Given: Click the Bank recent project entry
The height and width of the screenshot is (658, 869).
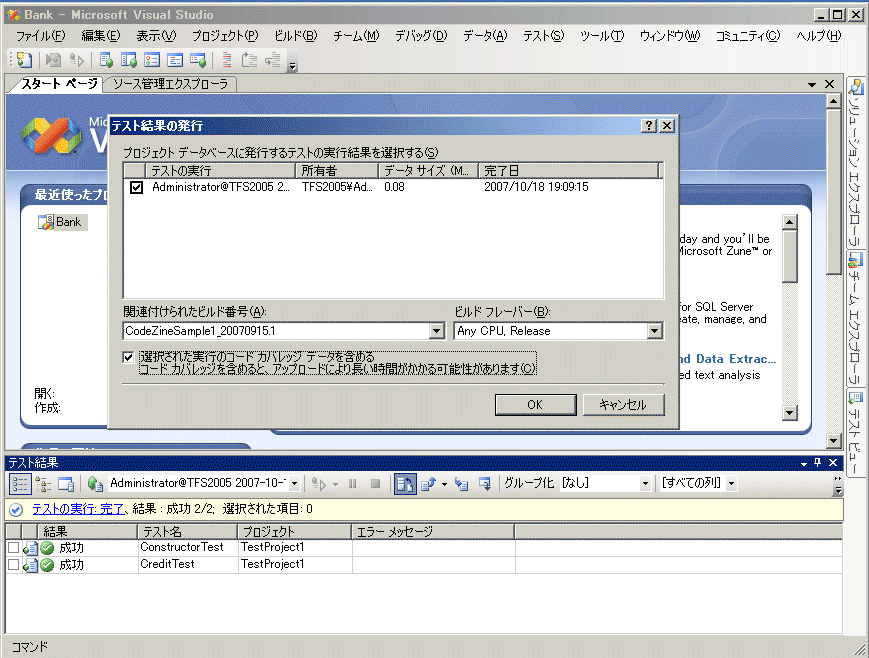Looking at the screenshot, I should pyautogui.click(x=63, y=222).
